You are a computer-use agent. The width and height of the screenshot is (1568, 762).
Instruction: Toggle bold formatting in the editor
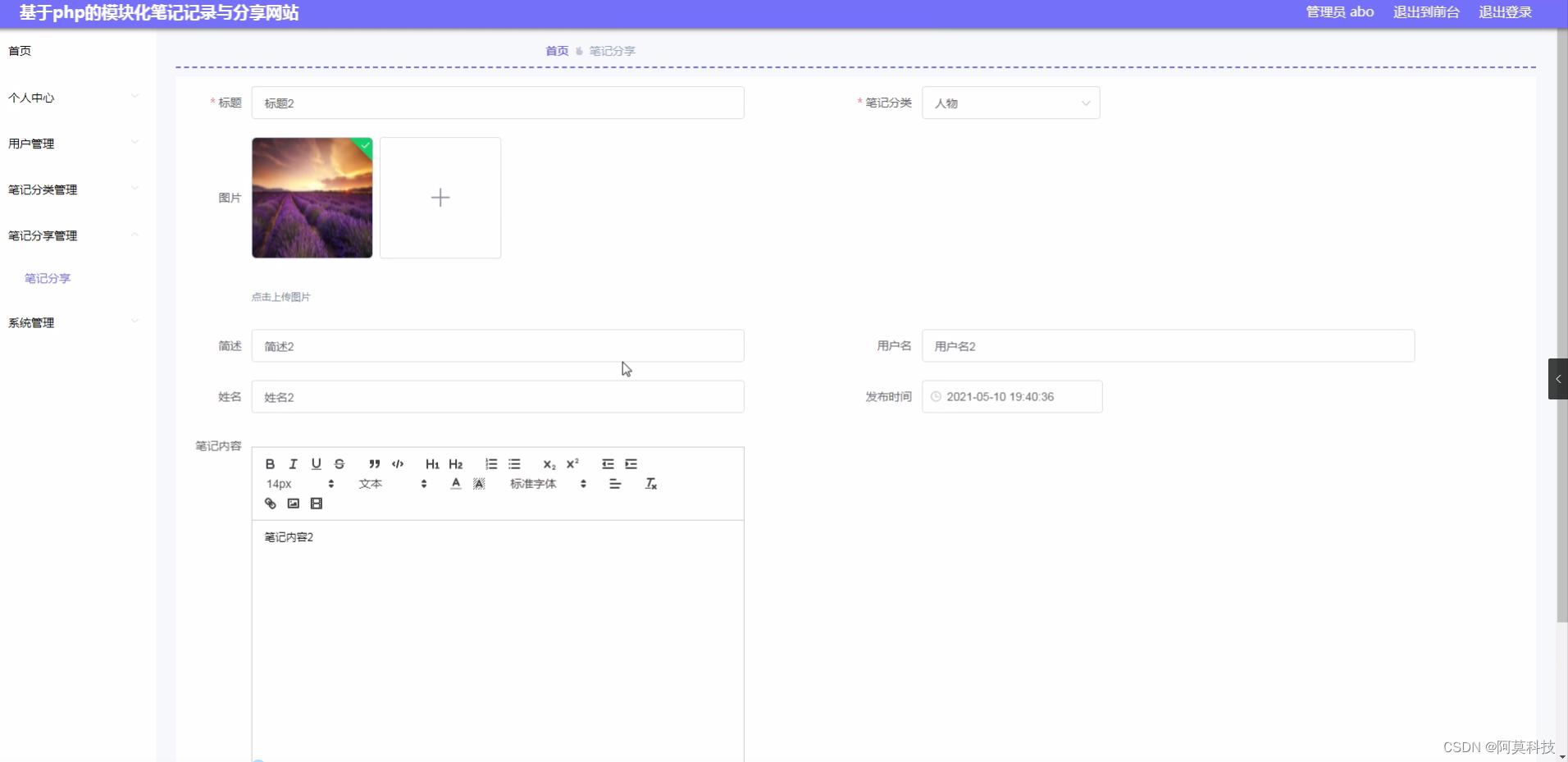coord(269,463)
